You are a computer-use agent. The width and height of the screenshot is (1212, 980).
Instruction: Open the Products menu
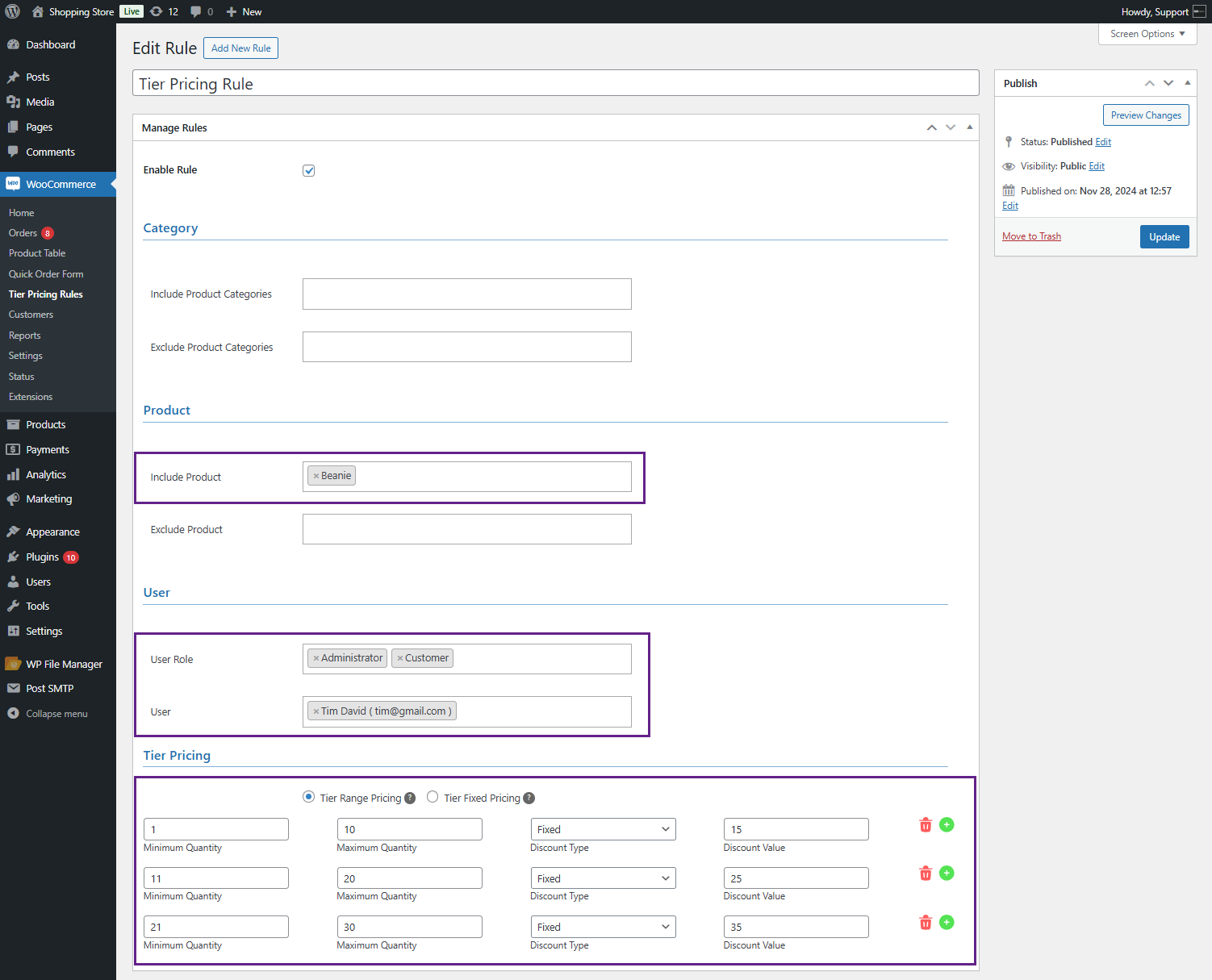tap(58, 424)
